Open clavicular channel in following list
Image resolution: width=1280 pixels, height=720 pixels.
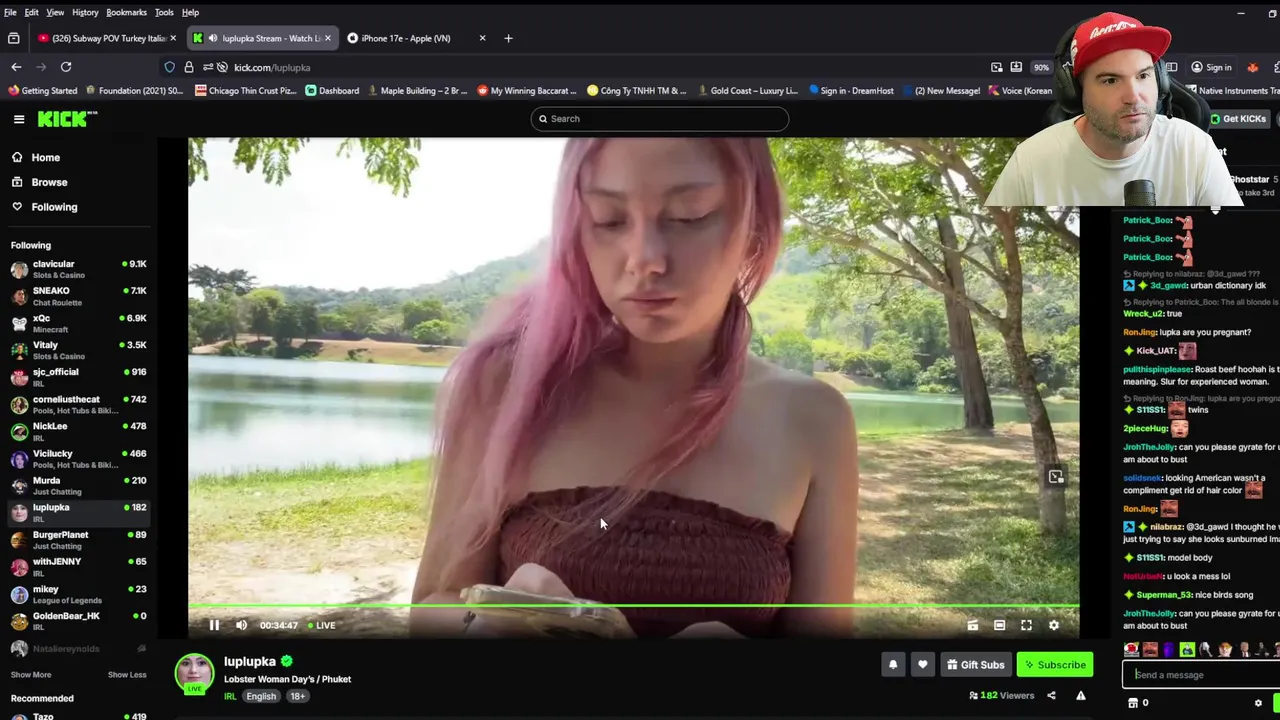78,269
